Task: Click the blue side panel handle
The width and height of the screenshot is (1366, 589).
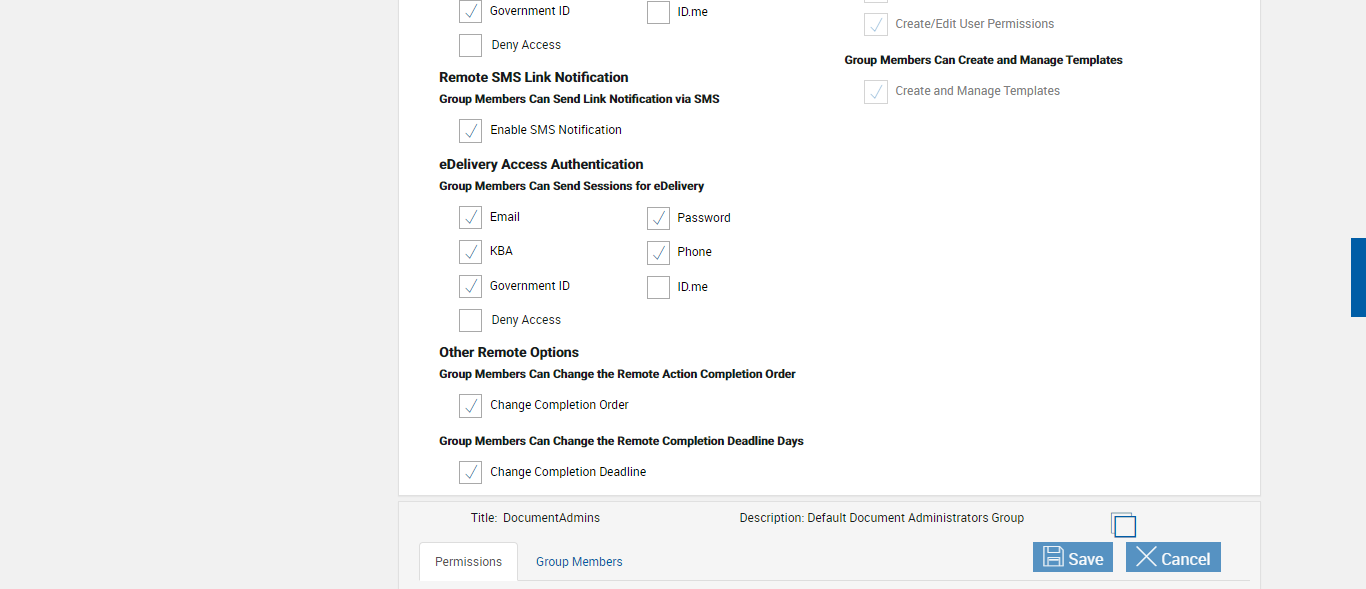Action: pyautogui.click(x=1358, y=277)
